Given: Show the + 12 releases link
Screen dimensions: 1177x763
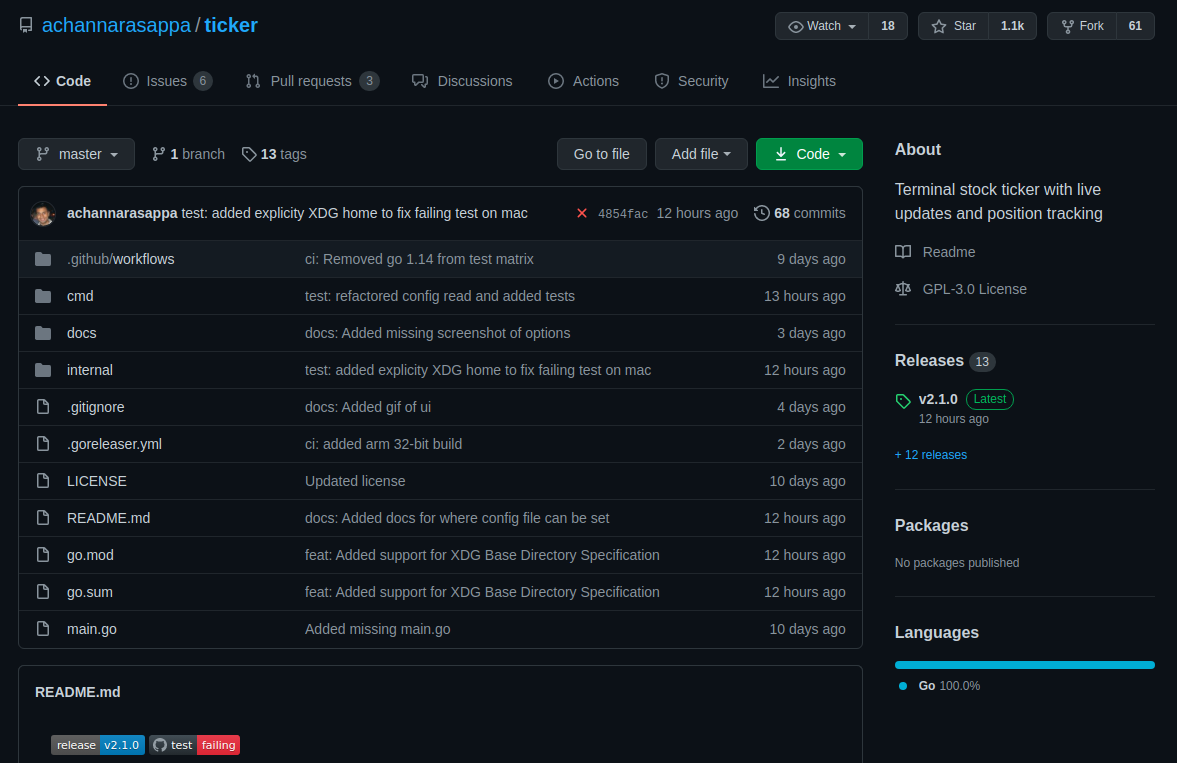Looking at the screenshot, I should point(931,455).
